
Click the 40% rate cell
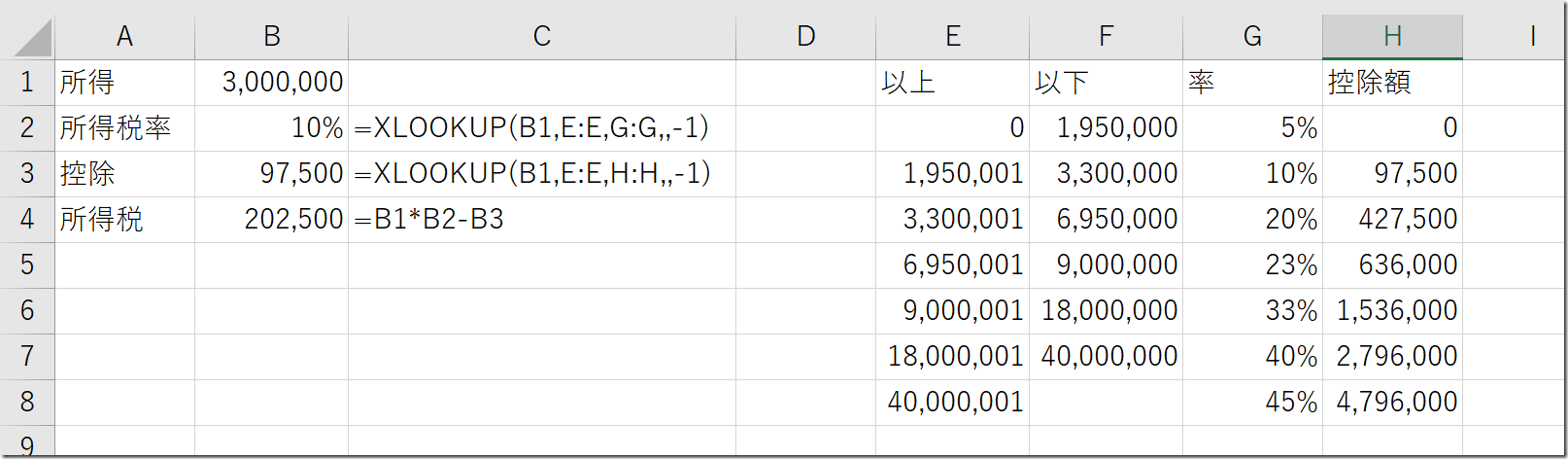click(x=1252, y=357)
